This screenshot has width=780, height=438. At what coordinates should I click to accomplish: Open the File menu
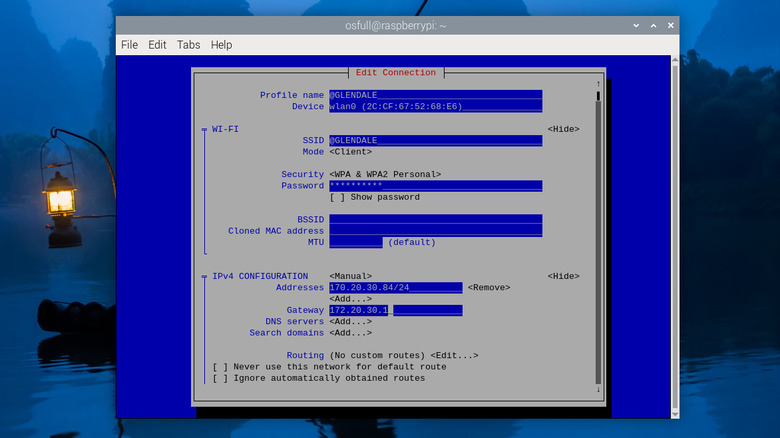[x=129, y=45]
